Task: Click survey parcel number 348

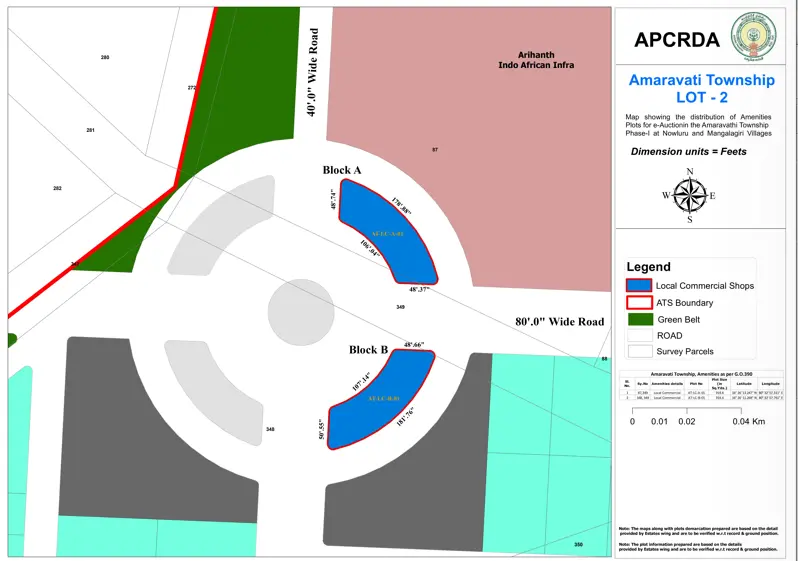Action: [x=270, y=429]
